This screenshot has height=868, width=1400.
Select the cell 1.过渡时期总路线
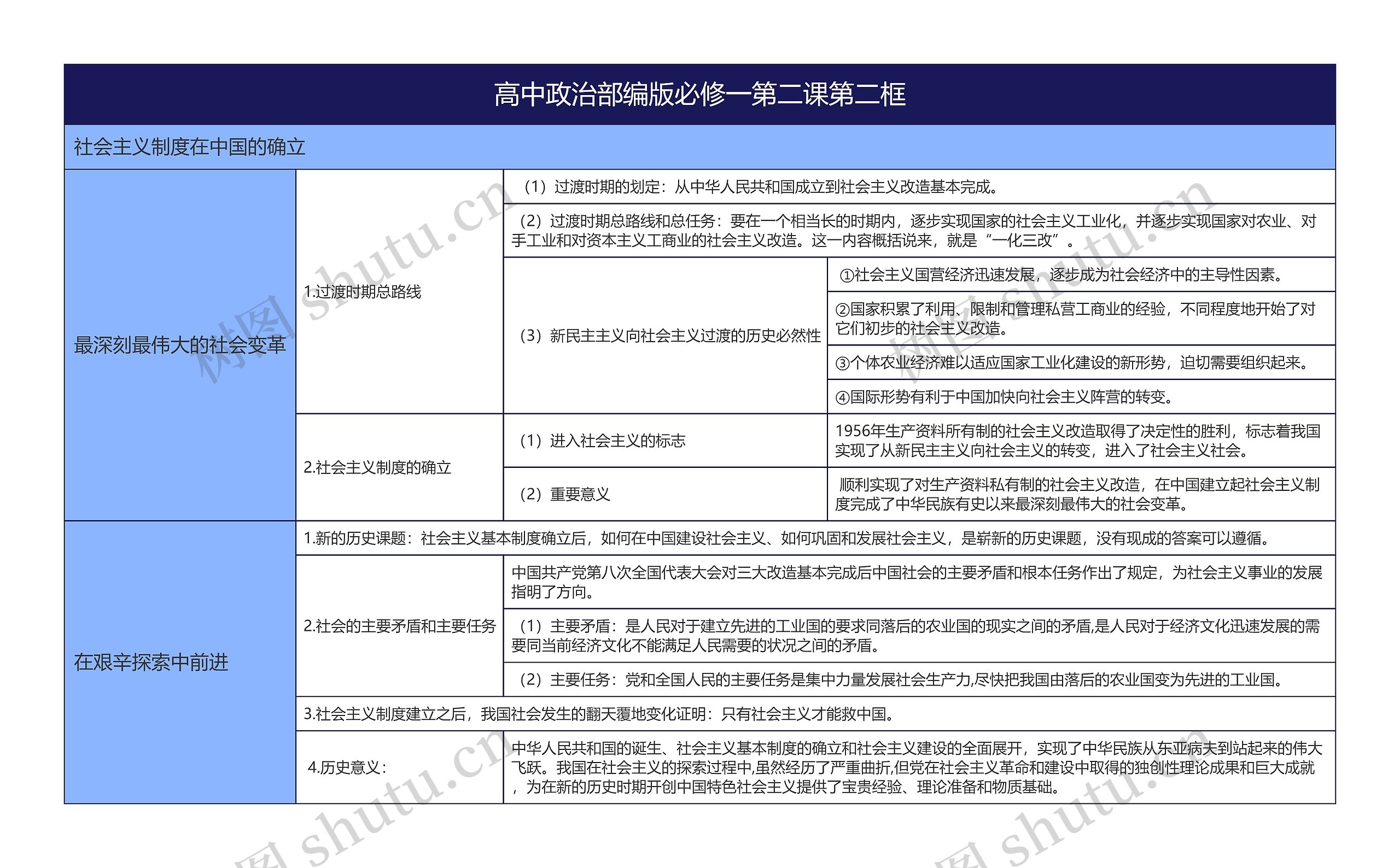click(x=399, y=292)
